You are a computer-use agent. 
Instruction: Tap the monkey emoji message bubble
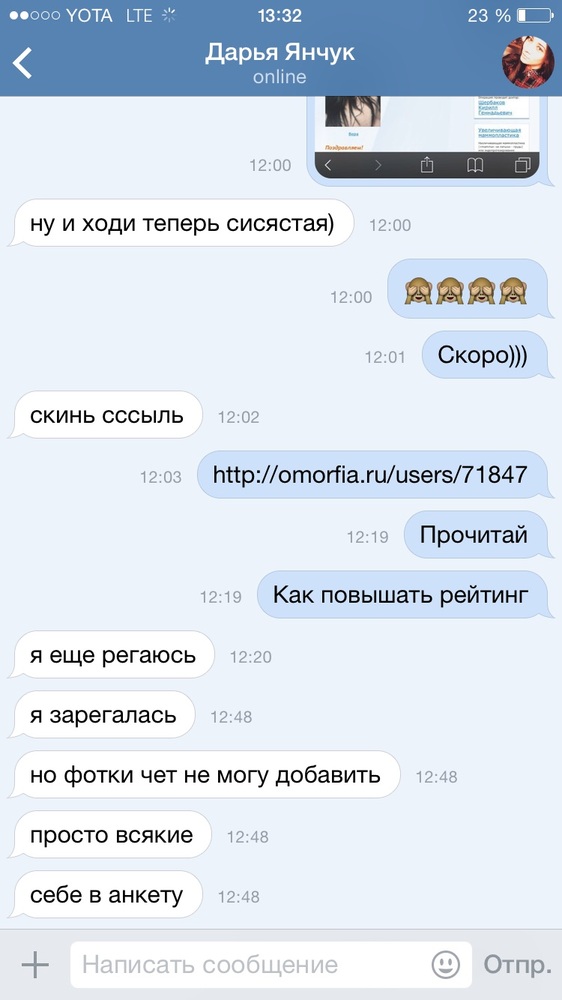(x=467, y=290)
